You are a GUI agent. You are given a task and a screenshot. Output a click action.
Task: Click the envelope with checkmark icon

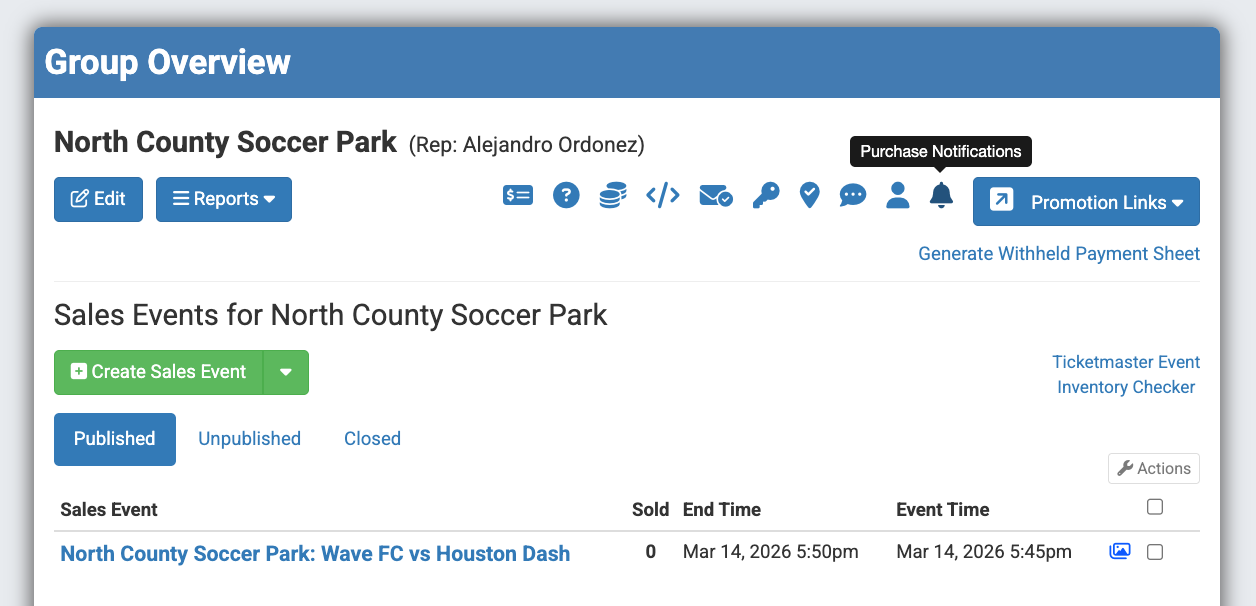(715, 196)
